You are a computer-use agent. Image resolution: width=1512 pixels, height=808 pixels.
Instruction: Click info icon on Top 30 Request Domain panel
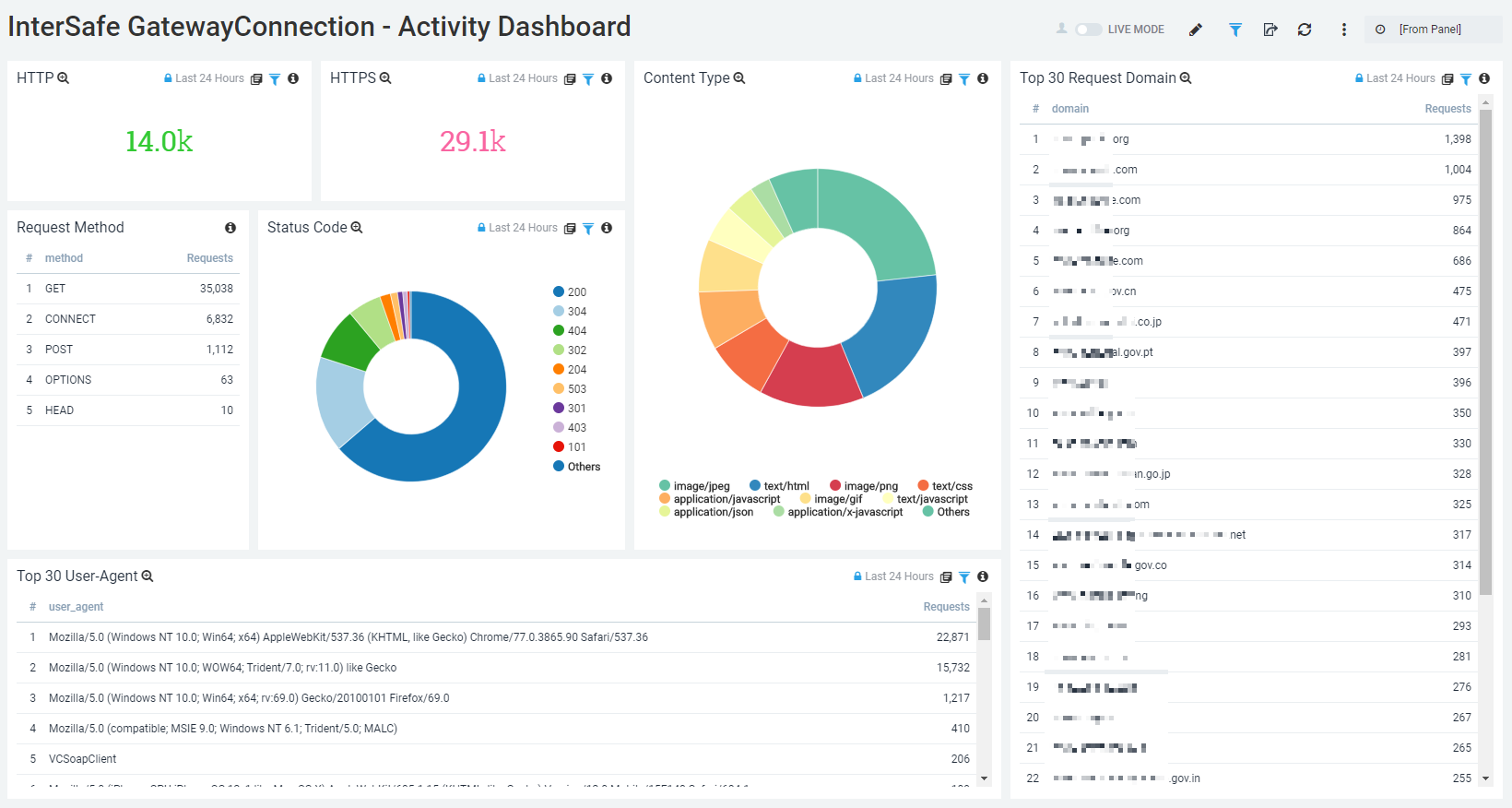tap(1484, 78)
